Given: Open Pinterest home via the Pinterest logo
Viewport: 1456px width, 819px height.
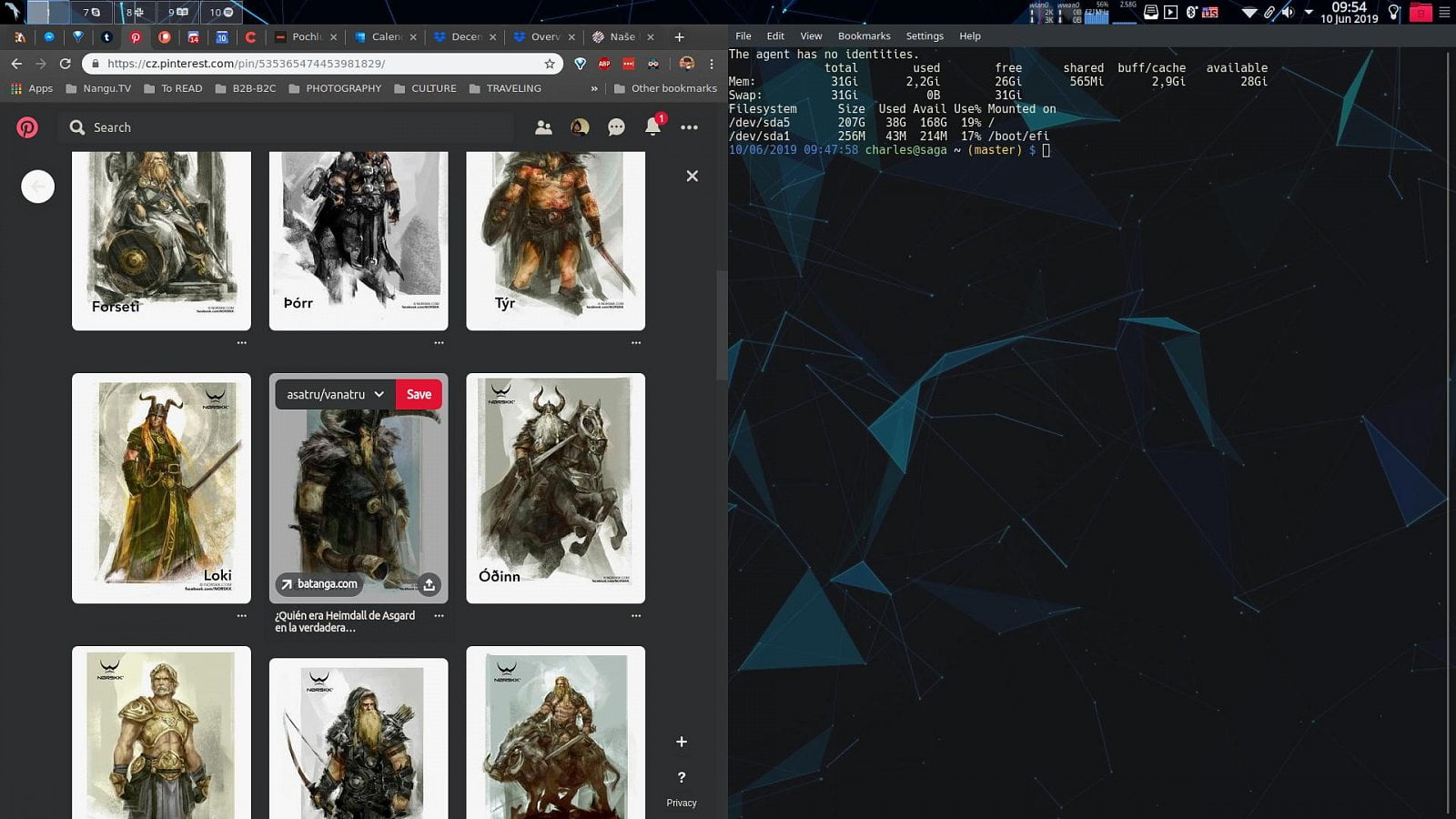Looking at the screenshot, I should coord(27,127).
